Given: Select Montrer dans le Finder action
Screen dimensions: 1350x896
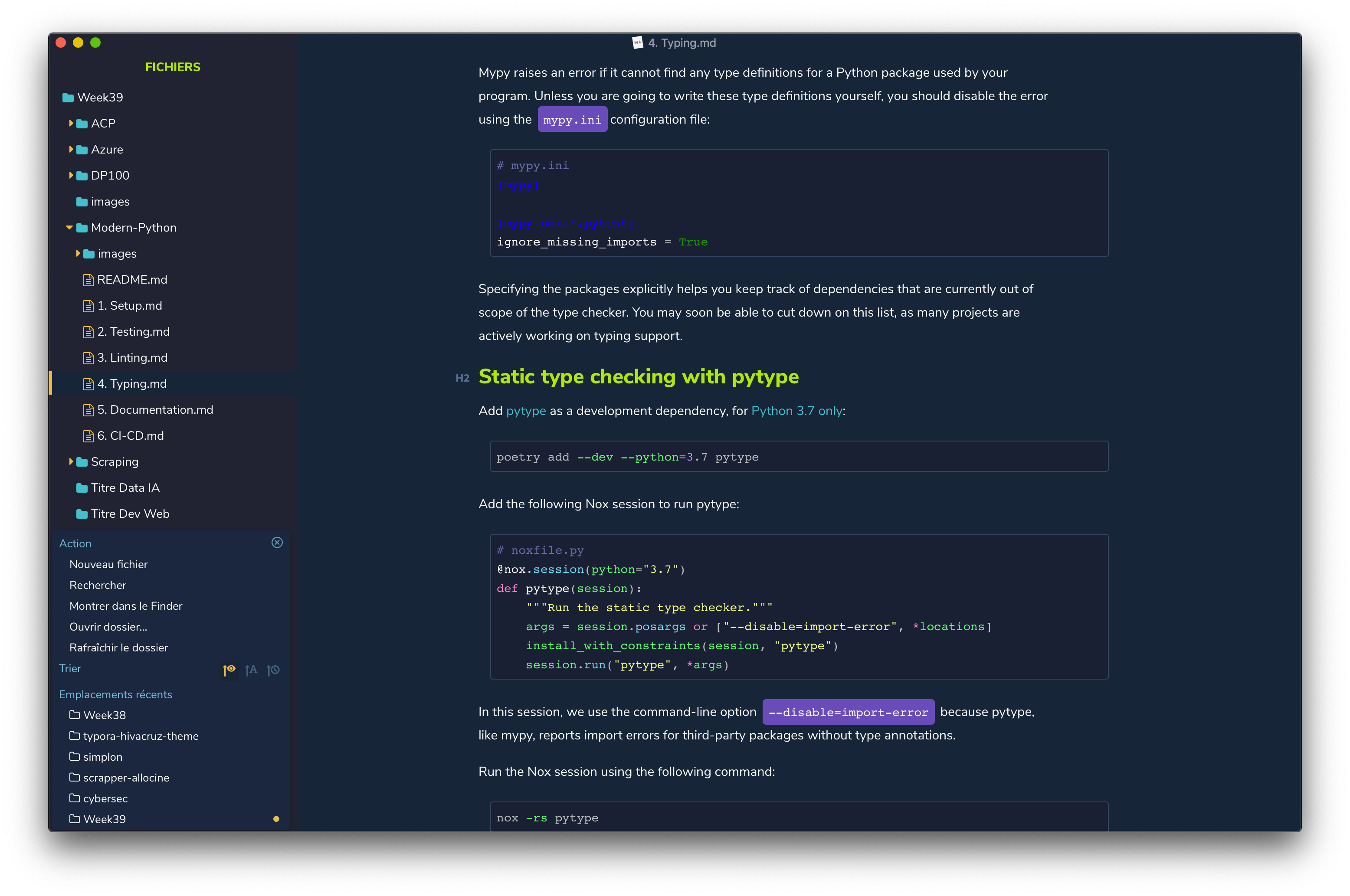Looking at the screenshot, I should pyautogui.click(x=126, y=606).
